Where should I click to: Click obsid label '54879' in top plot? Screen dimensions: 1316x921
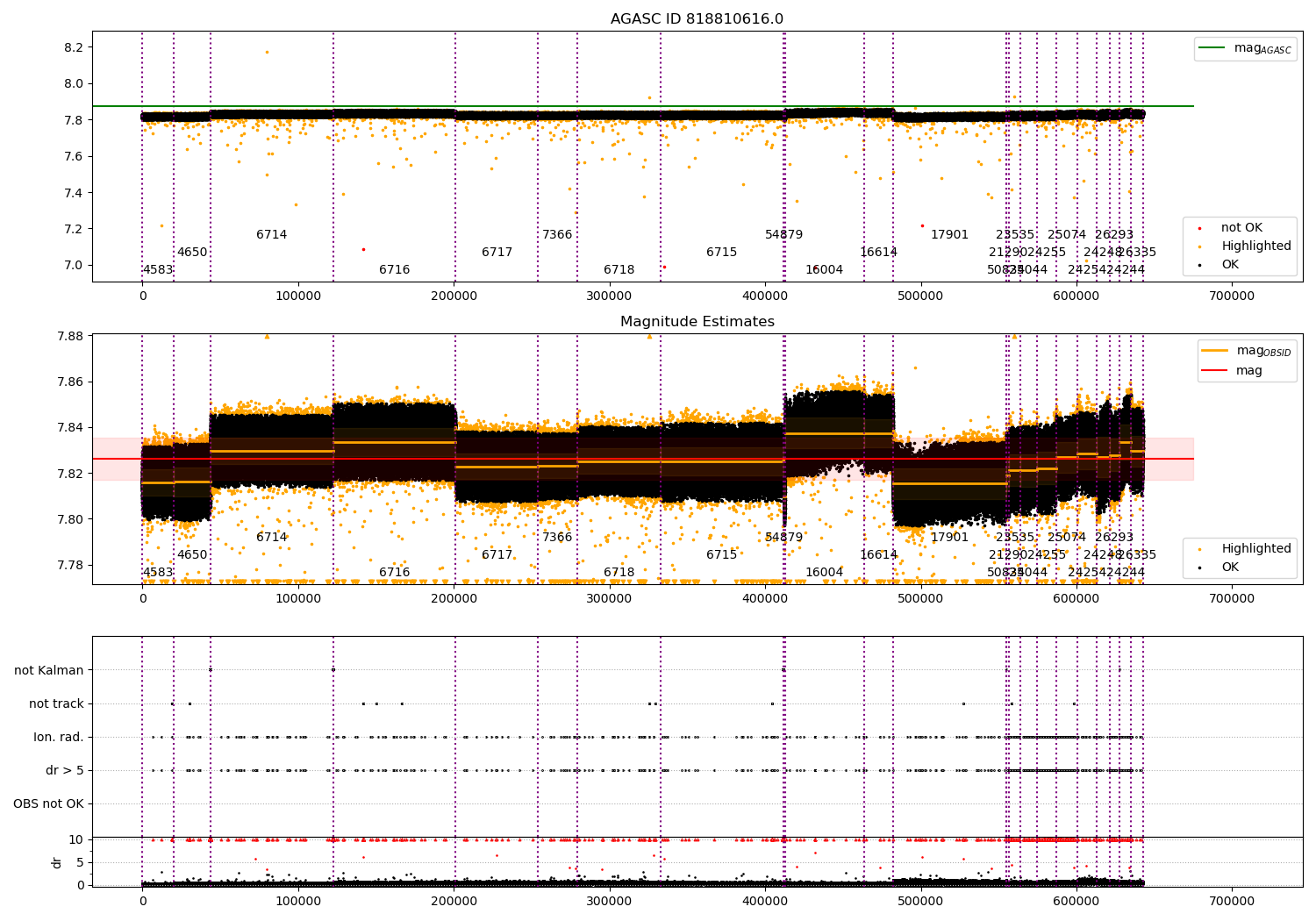click(x=783, y=235)
